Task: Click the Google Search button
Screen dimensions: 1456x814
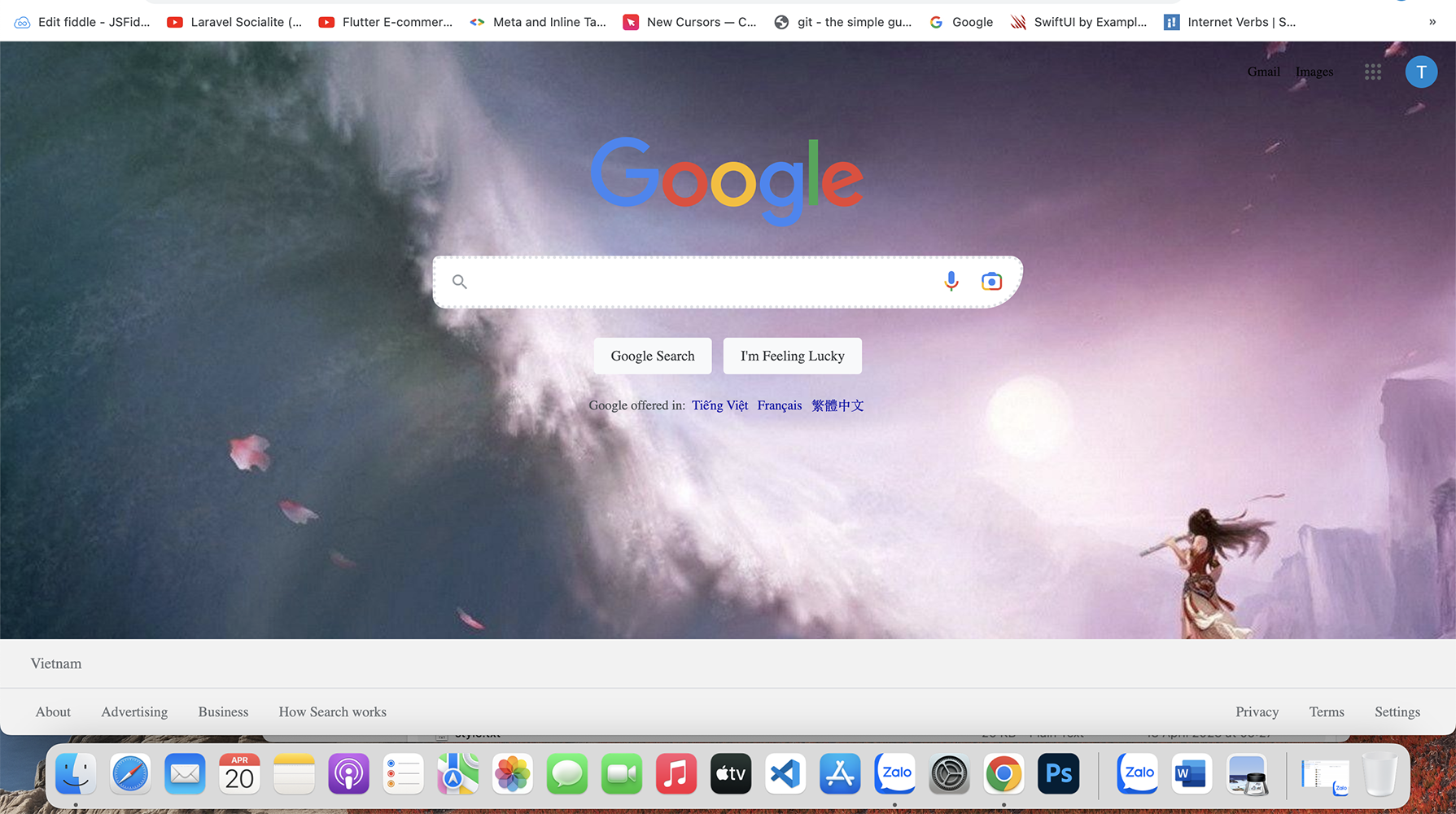Action: tap(652, 356)
